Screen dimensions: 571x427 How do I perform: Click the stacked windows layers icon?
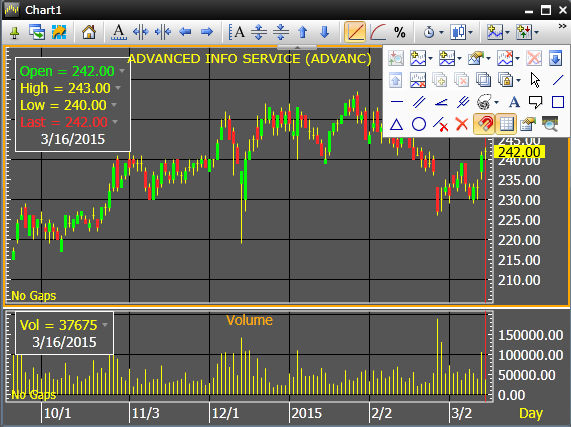(483, 80)
